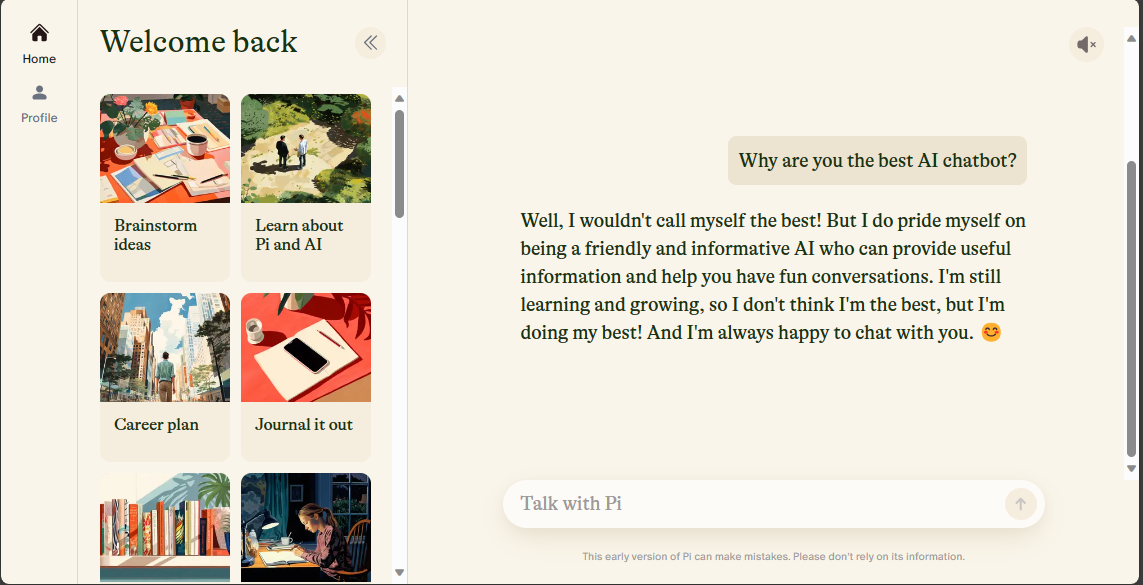Viewport: 1143px width, 585px height.
Task: Send message with the arrow button
Action: (x=1021, y=503)
